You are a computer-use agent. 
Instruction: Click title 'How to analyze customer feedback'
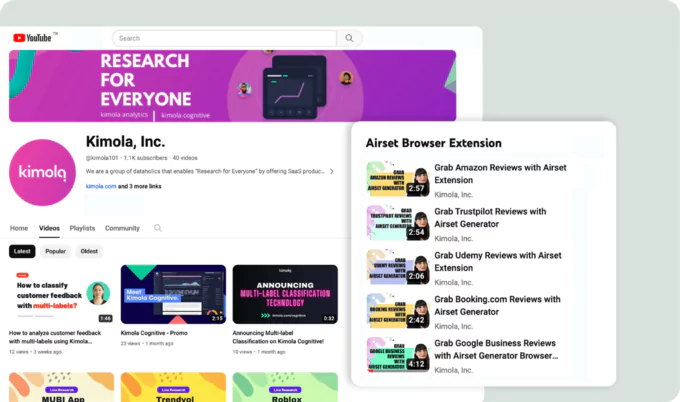[55, 337]
